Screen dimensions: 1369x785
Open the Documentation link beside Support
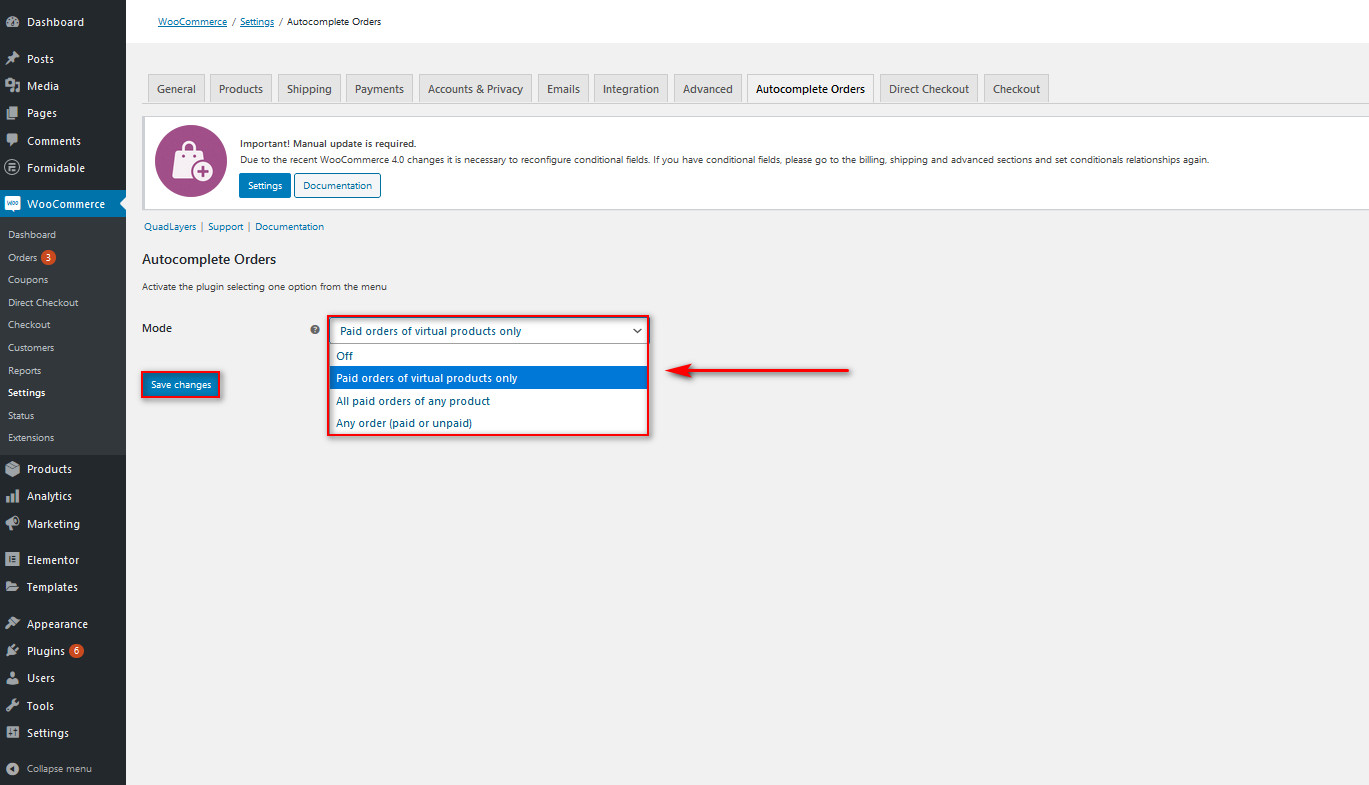290,227
